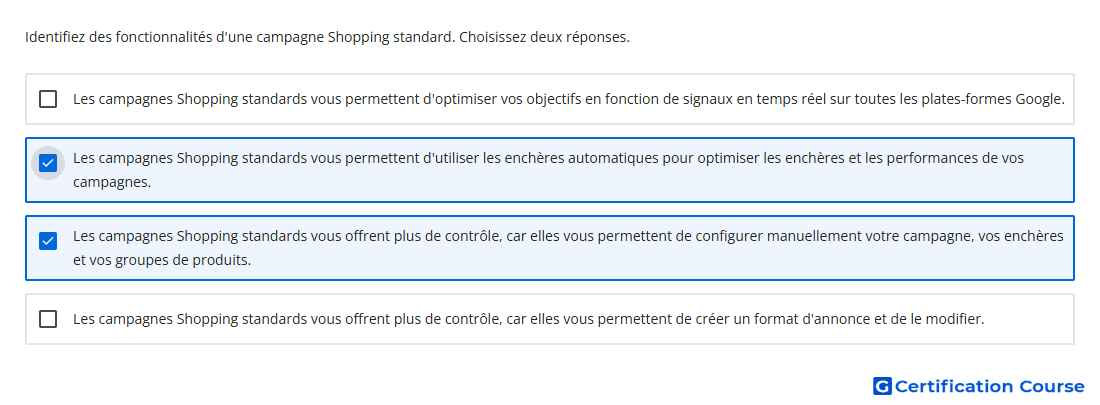Click answer text about enchères automatiques
This screenshot has width=1100, height=405.
tap(548, 170)
